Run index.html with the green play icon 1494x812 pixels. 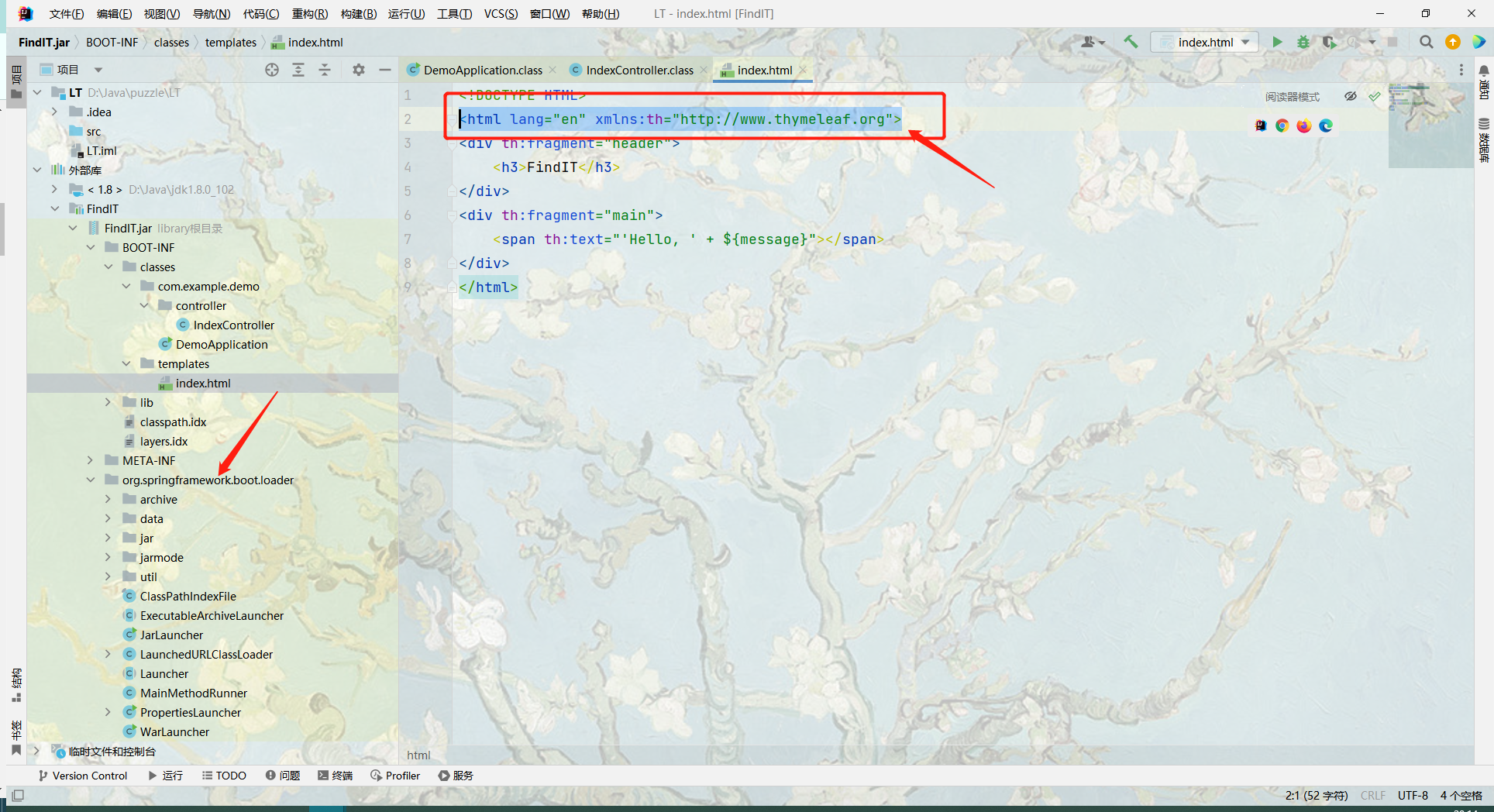pyautogui.click(x=1277, y=42)
